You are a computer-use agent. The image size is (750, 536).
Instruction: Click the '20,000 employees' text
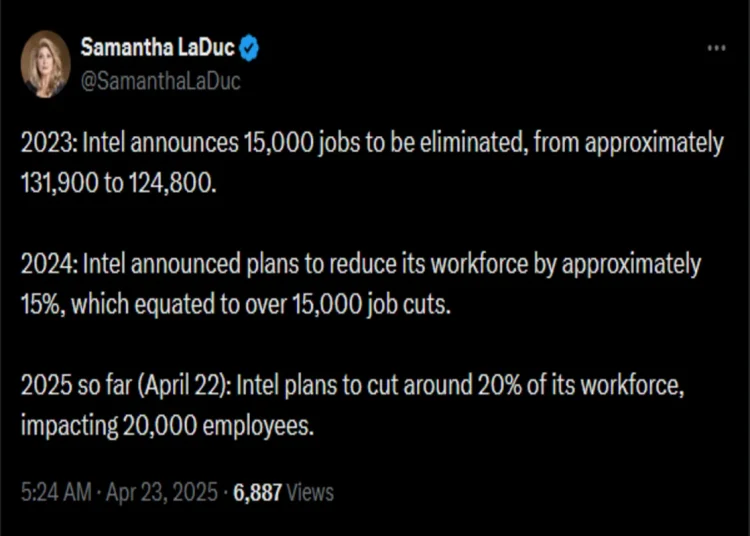tap(218, 426)
